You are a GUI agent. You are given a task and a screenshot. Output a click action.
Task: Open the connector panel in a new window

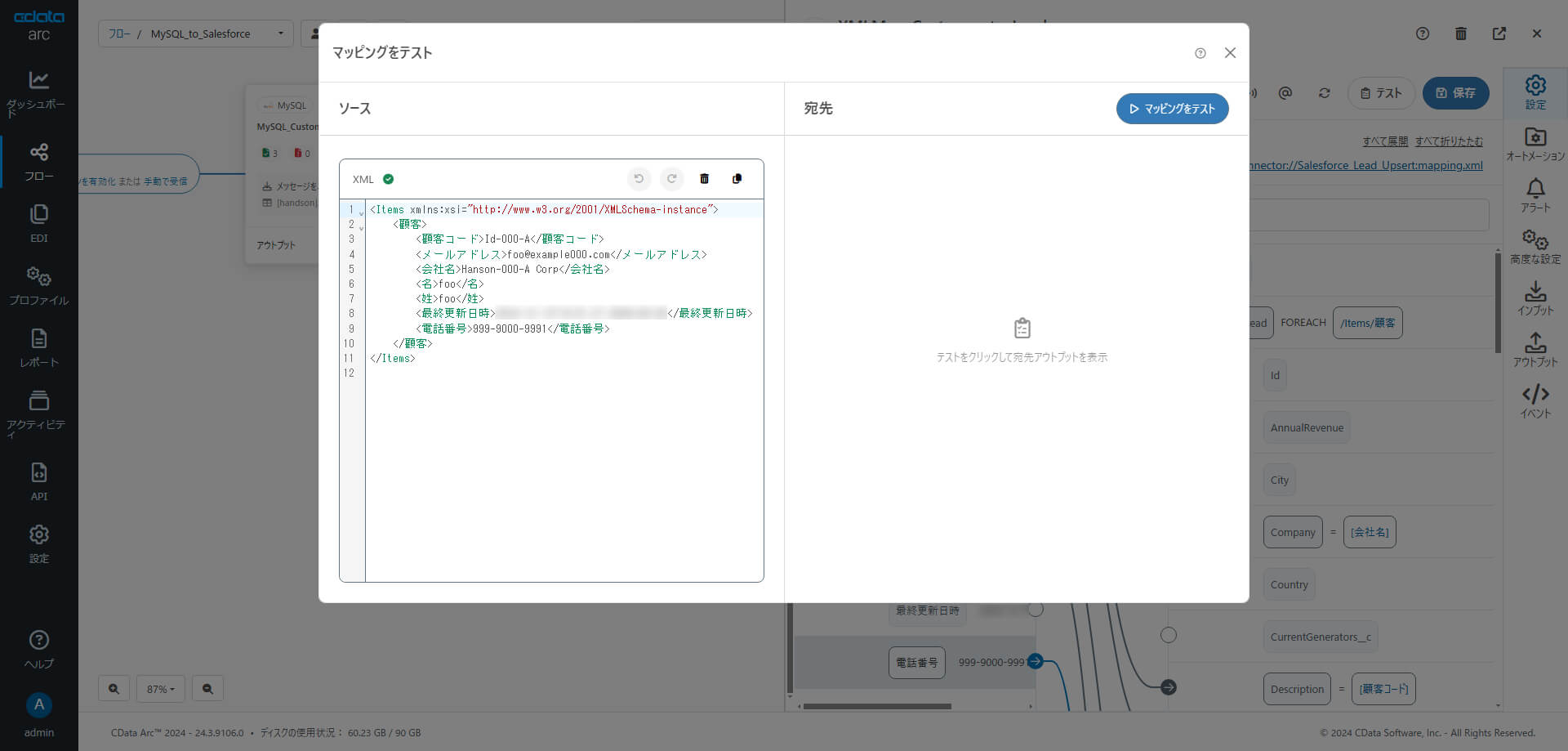tap(1499, 34)
